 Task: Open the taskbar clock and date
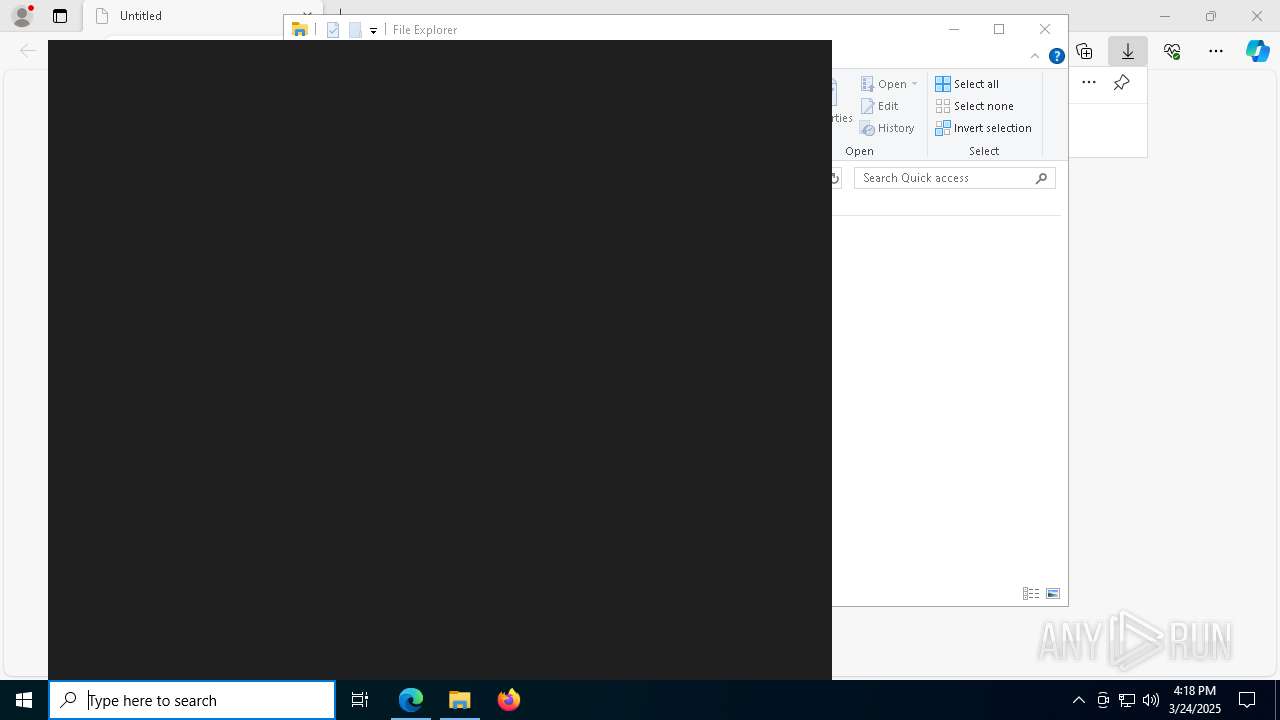(1194, 700)
